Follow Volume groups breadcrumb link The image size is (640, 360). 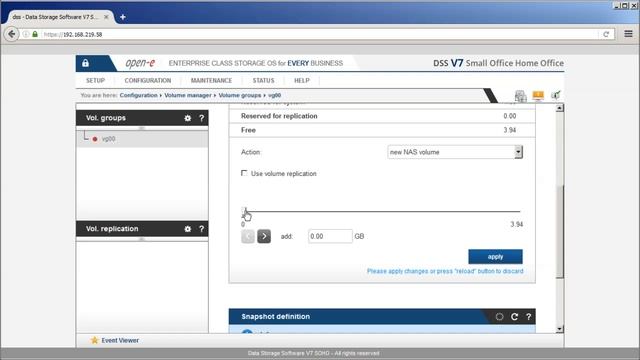point(240,95)
